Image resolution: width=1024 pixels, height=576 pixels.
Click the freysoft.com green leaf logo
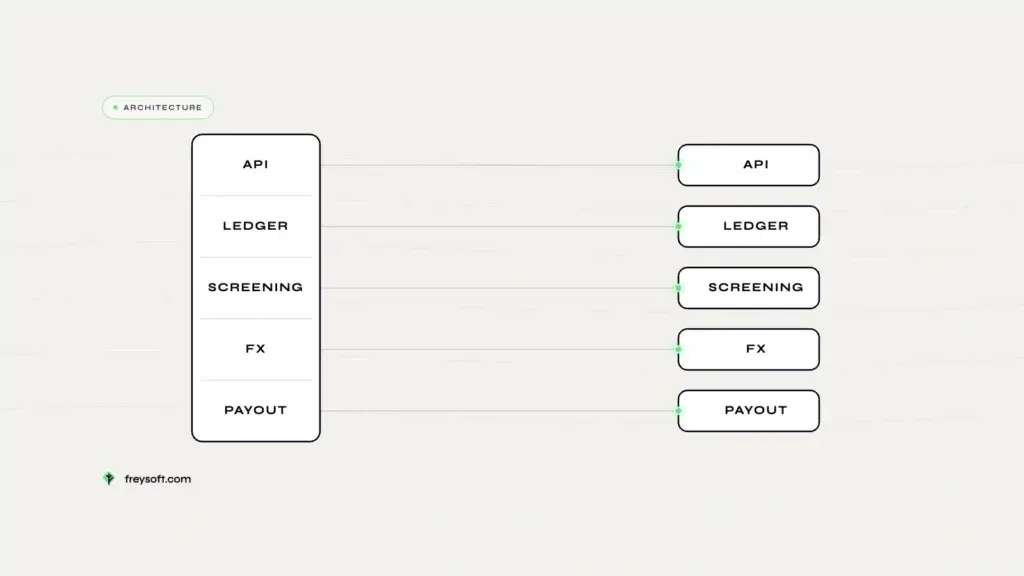coord(109,479)
